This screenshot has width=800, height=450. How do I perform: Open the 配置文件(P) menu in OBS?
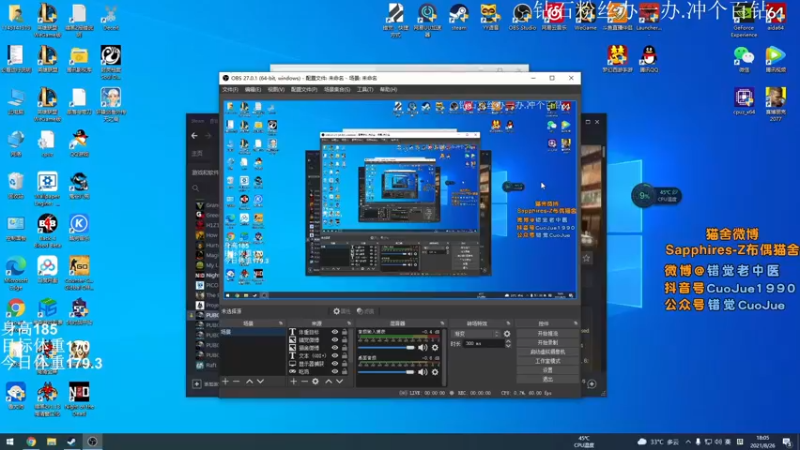point(304,90)
